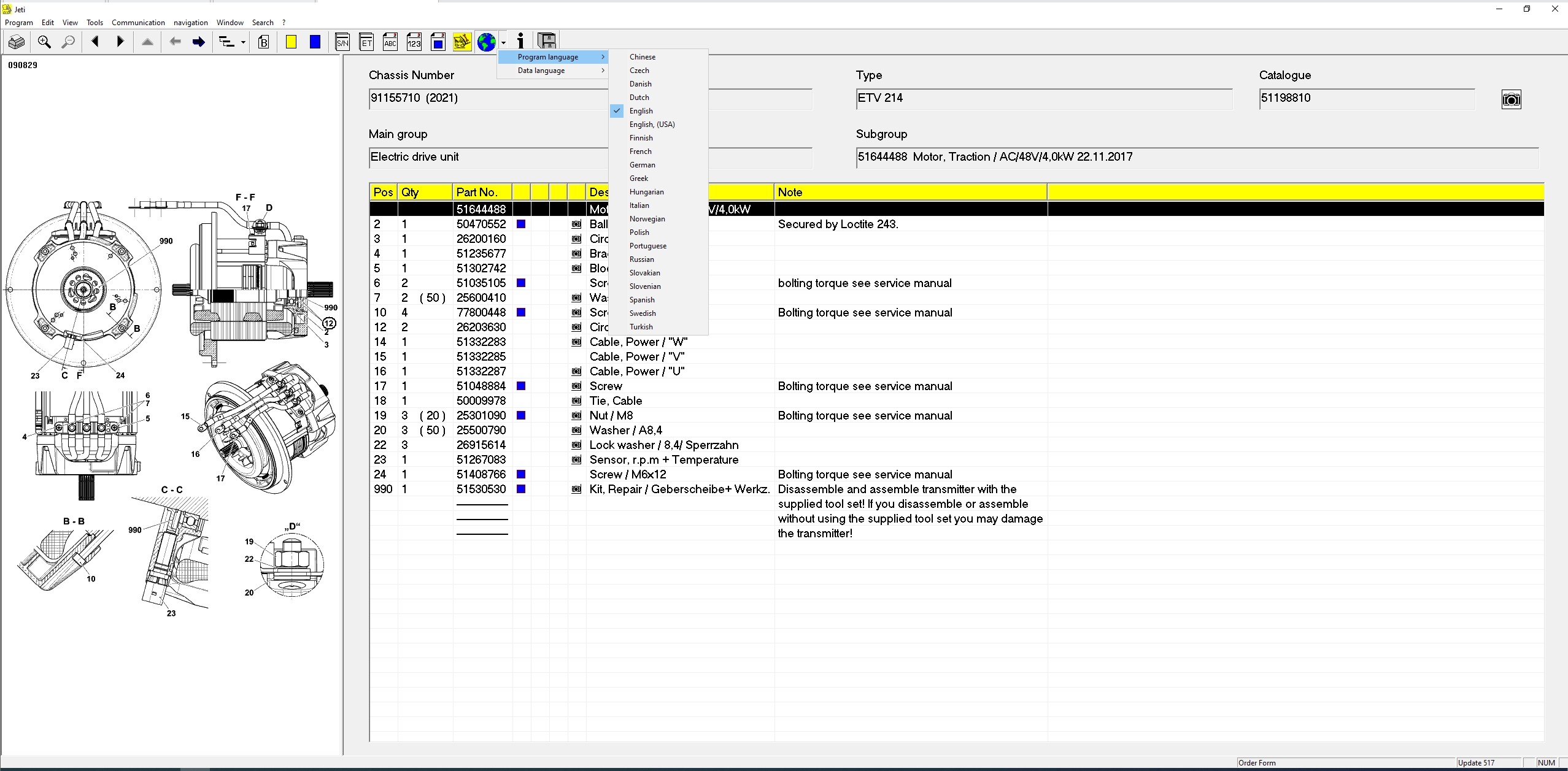Click the Pos column header
The width and height of the screenshot is (1568, 771).
(x=384, y=192)
